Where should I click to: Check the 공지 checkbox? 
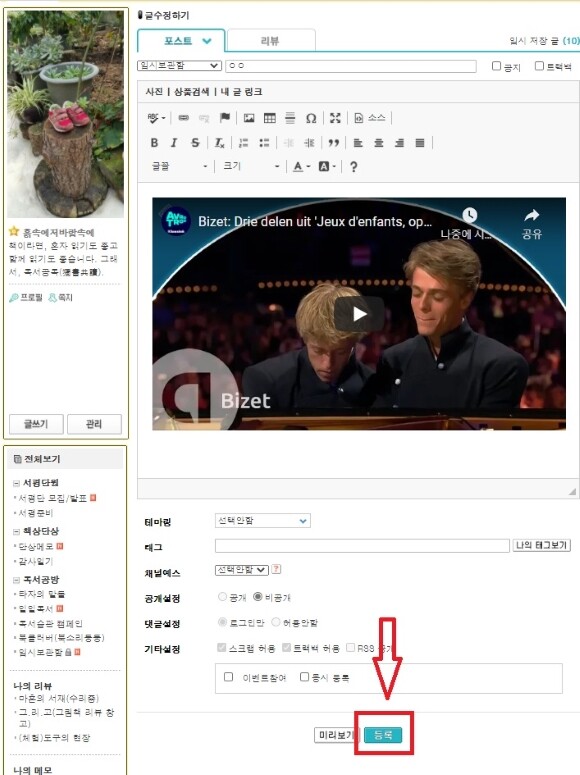(496, 66)
